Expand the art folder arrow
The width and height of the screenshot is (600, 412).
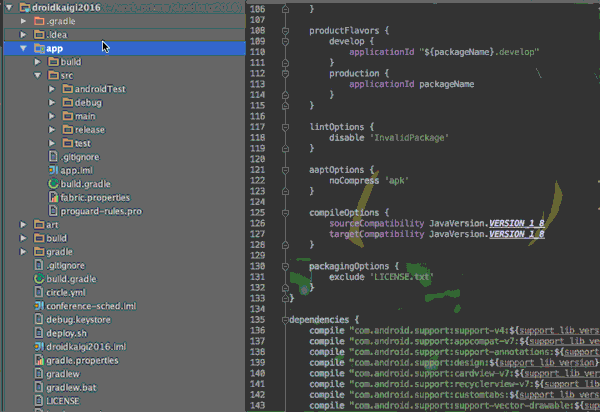coord(23,225)
